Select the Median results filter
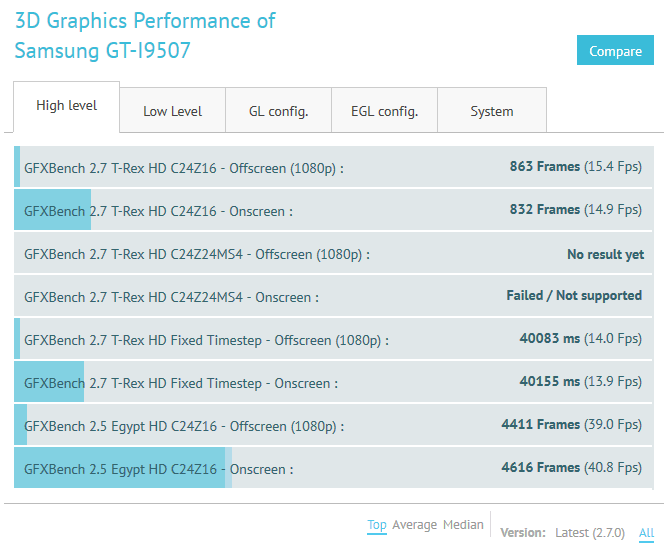 pyautogui.click(x=463, y=525)
